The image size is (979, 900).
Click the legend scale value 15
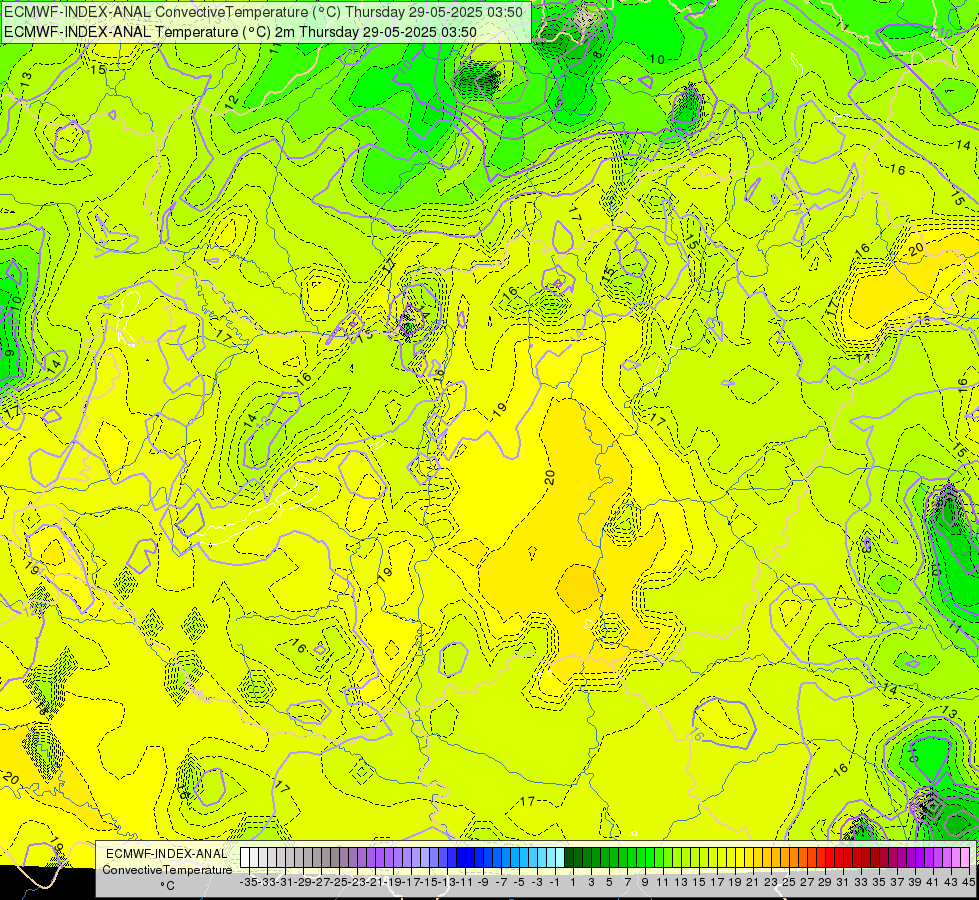pyautogui.click(x=699, y=883)
